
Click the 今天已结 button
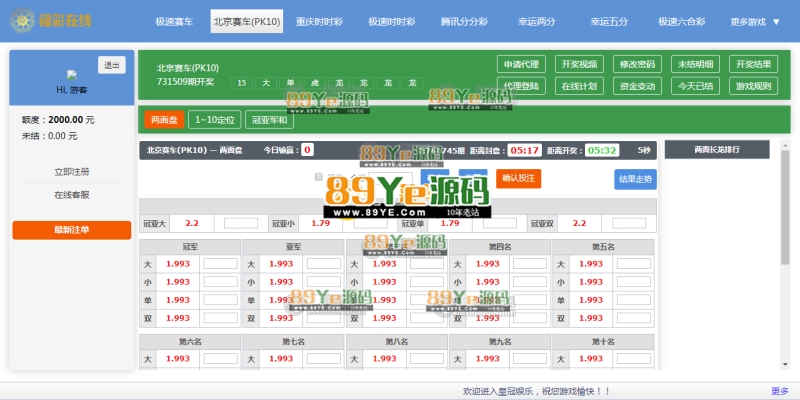[x=695, y=86]
